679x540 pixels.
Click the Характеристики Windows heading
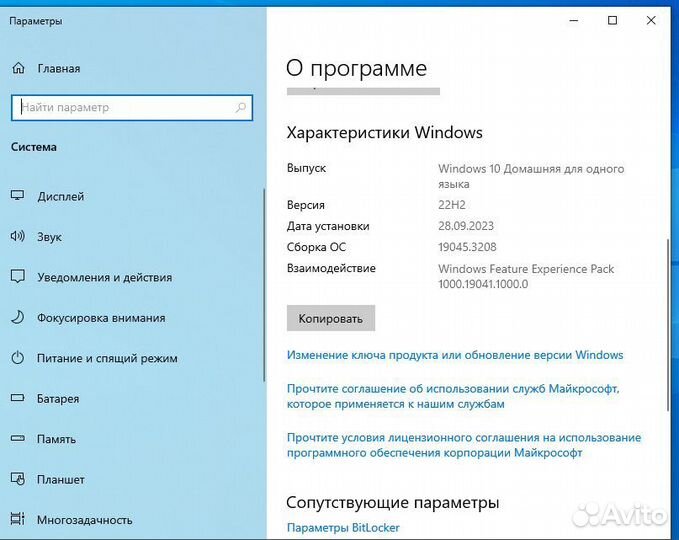point(385,133)
